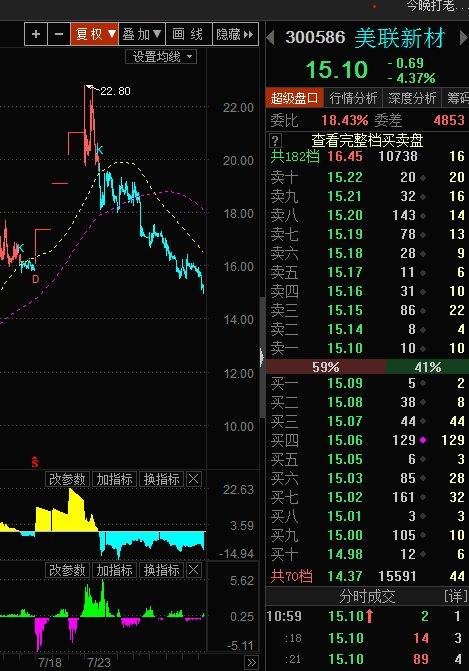Viewport: 469px width, 671px height.
Task: Select the 画线 drawing tool
Action: coord(188,34)
